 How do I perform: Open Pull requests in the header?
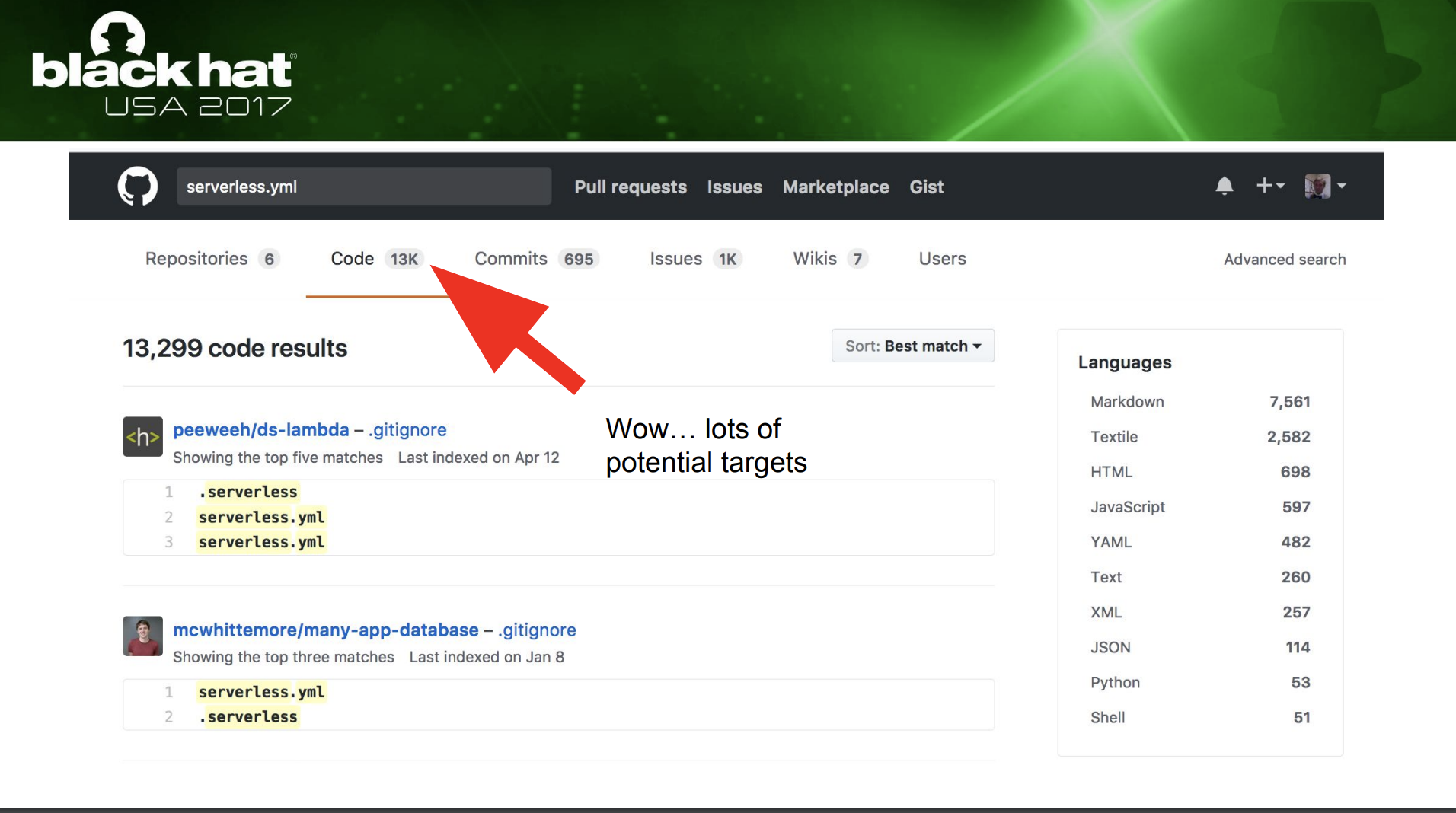pos(631,187)
